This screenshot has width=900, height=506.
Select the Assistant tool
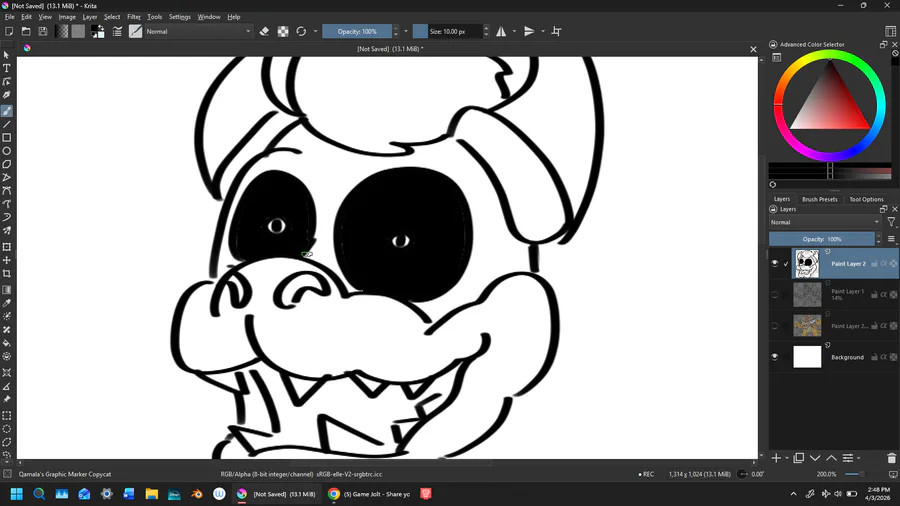coord(7,372)
